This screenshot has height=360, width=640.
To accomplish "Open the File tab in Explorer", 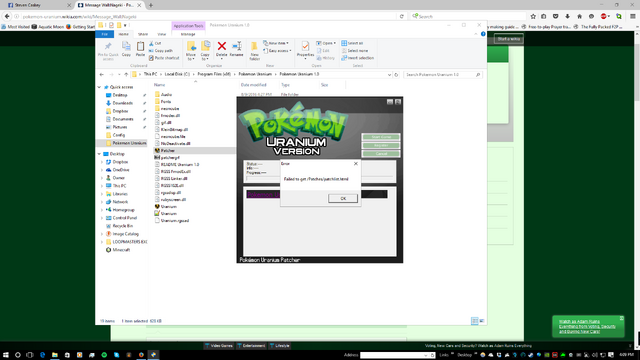I will pos(104,34).
